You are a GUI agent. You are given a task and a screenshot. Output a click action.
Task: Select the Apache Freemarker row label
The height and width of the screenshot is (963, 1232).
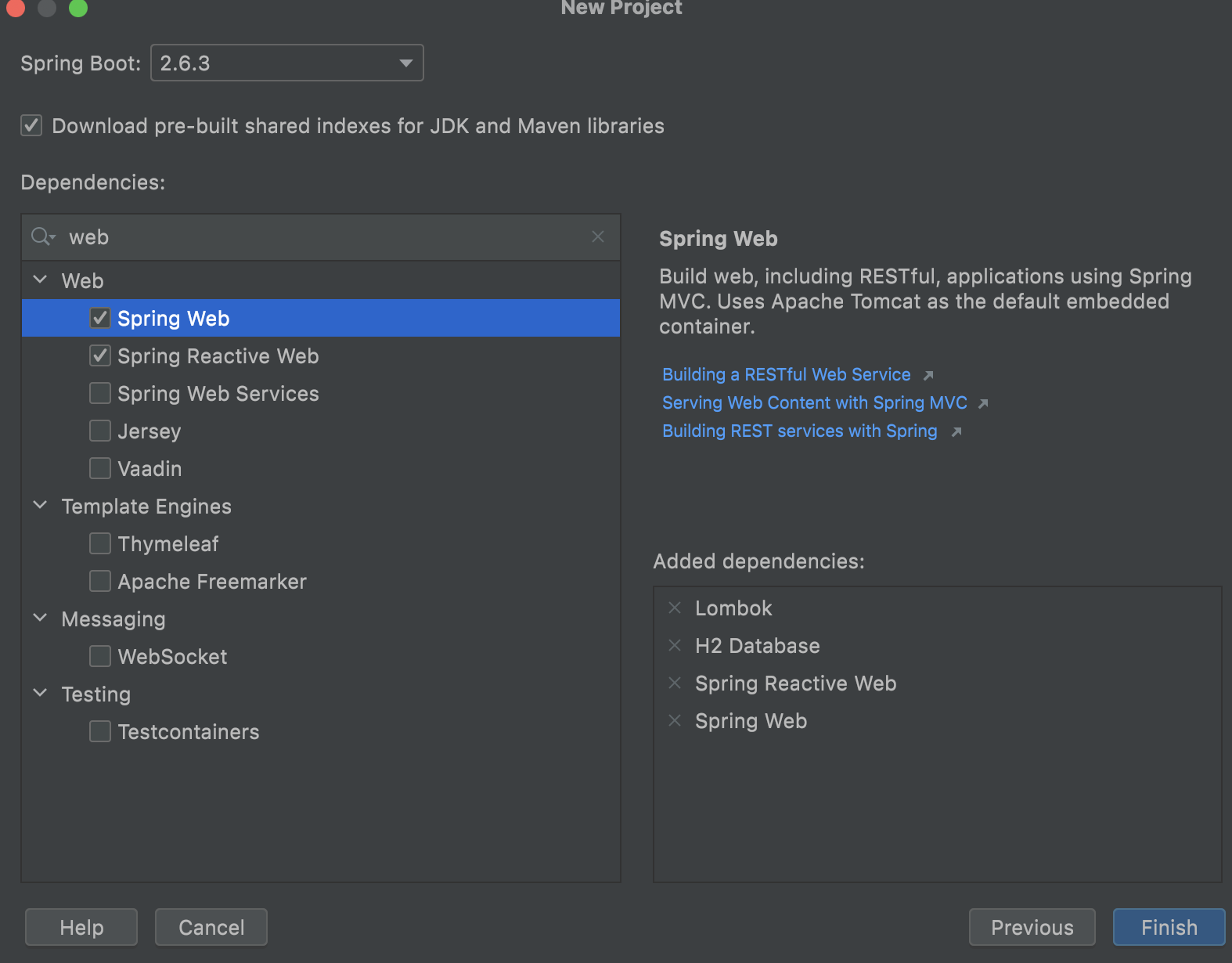click(212, 582)
